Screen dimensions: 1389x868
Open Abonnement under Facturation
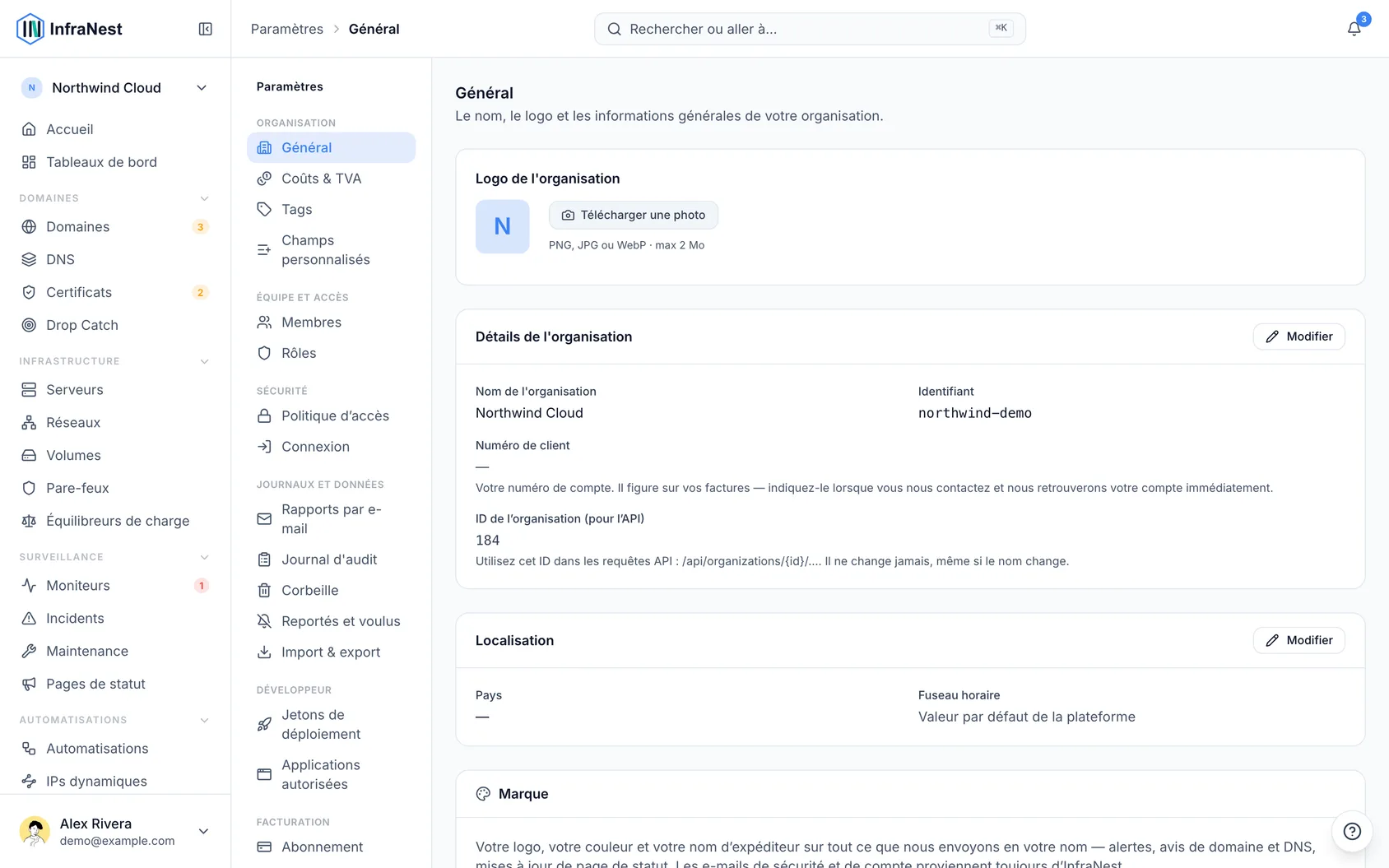tap(331, 847)
